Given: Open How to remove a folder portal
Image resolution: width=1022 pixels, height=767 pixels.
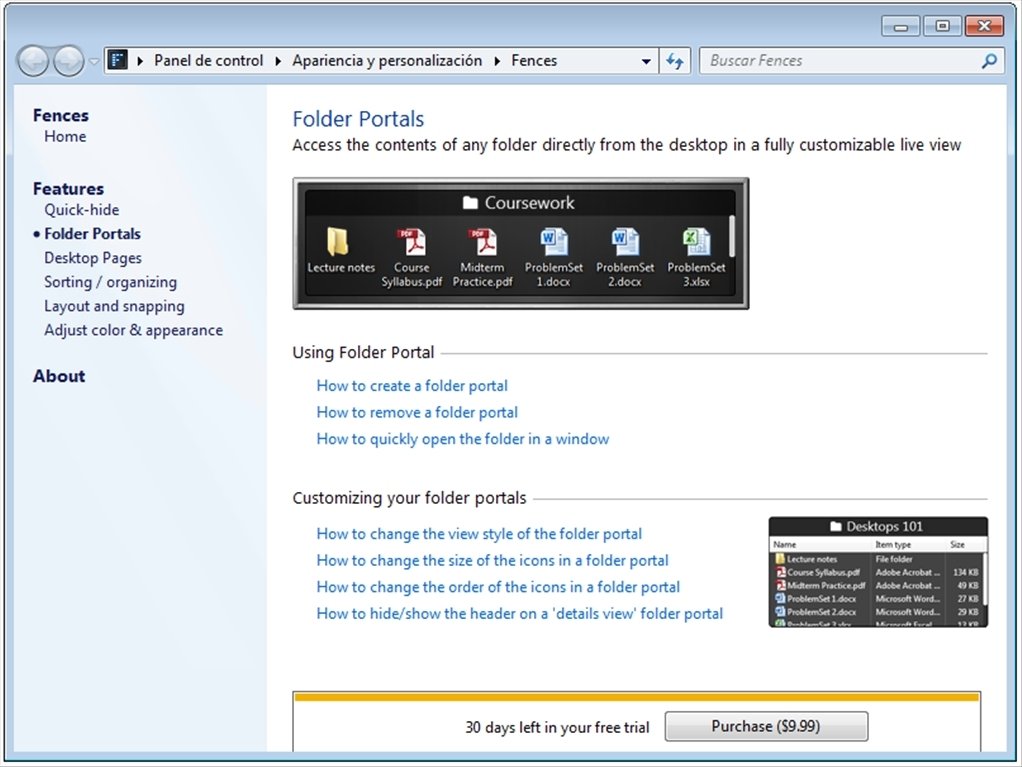Looking at the screenshot, I should (417, 412).
